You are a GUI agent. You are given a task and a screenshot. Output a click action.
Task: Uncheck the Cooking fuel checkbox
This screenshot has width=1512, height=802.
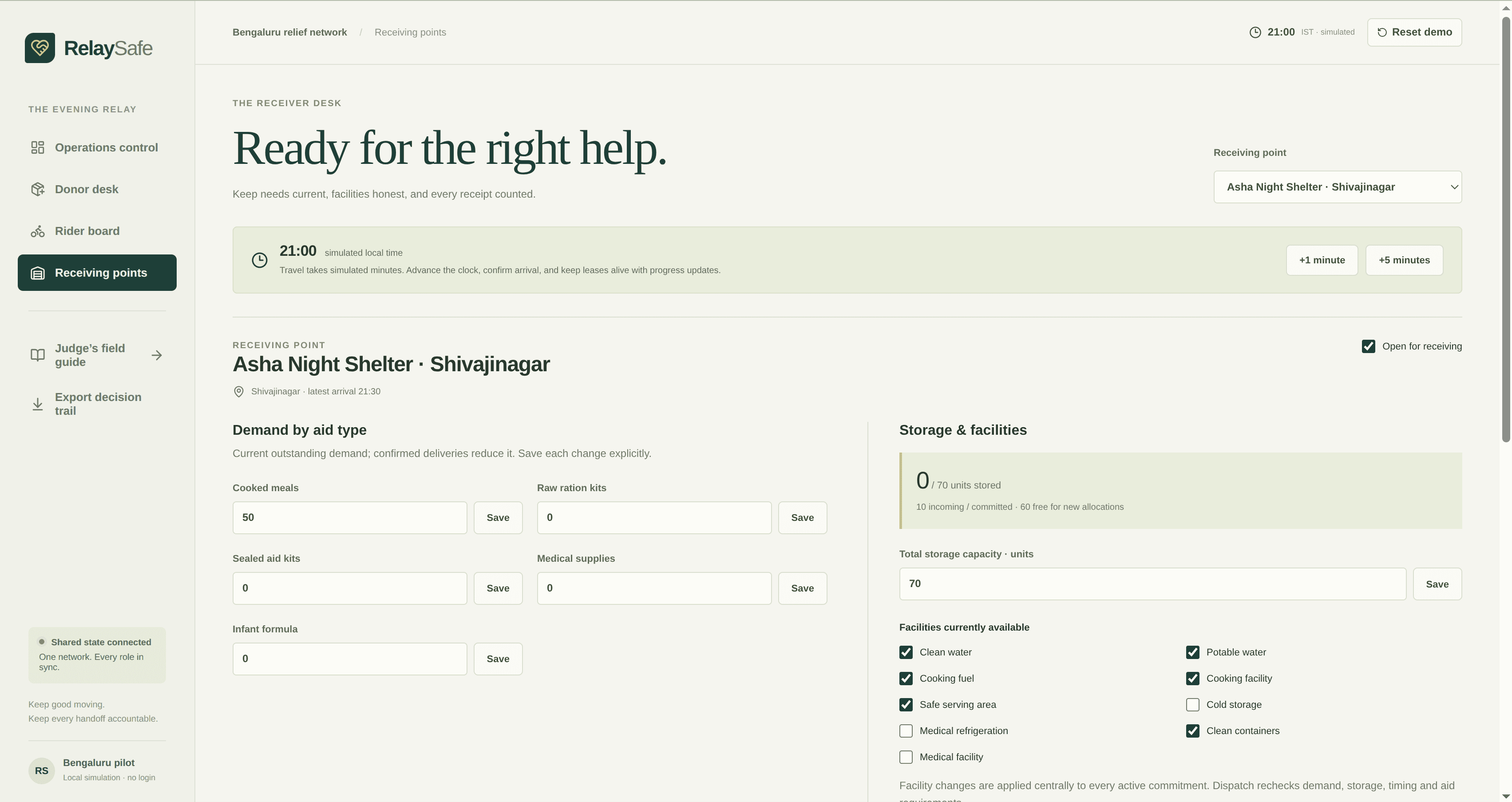906,679
